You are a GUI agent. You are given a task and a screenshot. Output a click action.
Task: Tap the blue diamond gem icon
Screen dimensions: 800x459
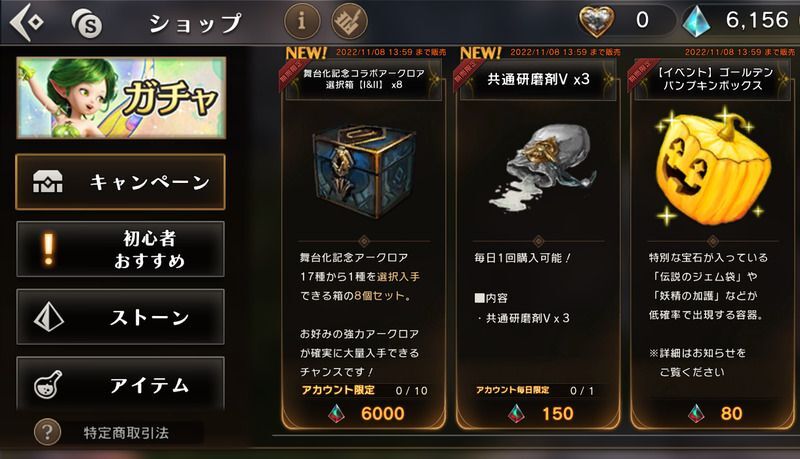696,21
